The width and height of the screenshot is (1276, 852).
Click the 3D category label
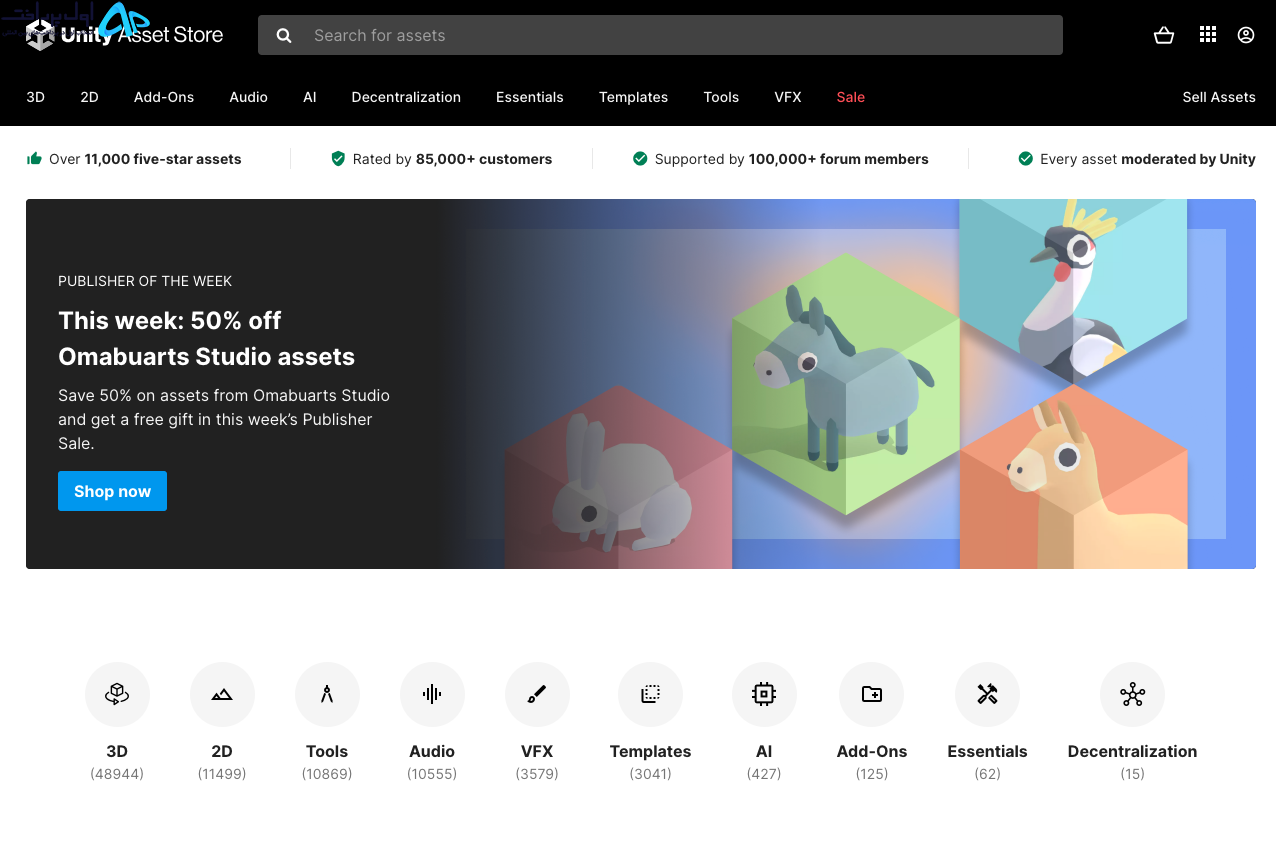point(117,751)
